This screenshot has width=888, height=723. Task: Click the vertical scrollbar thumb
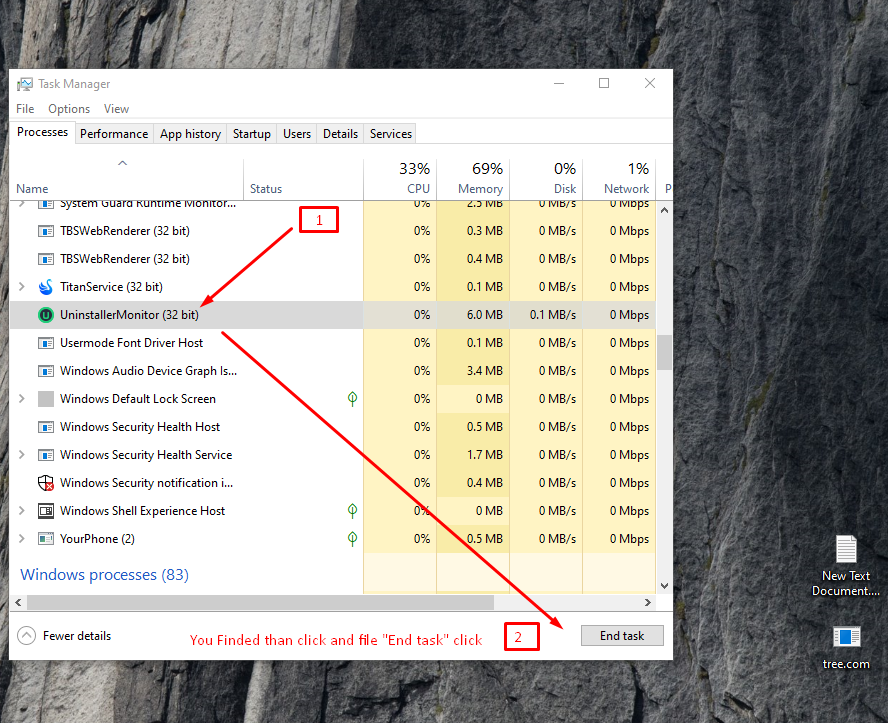(x=664, y=352)
